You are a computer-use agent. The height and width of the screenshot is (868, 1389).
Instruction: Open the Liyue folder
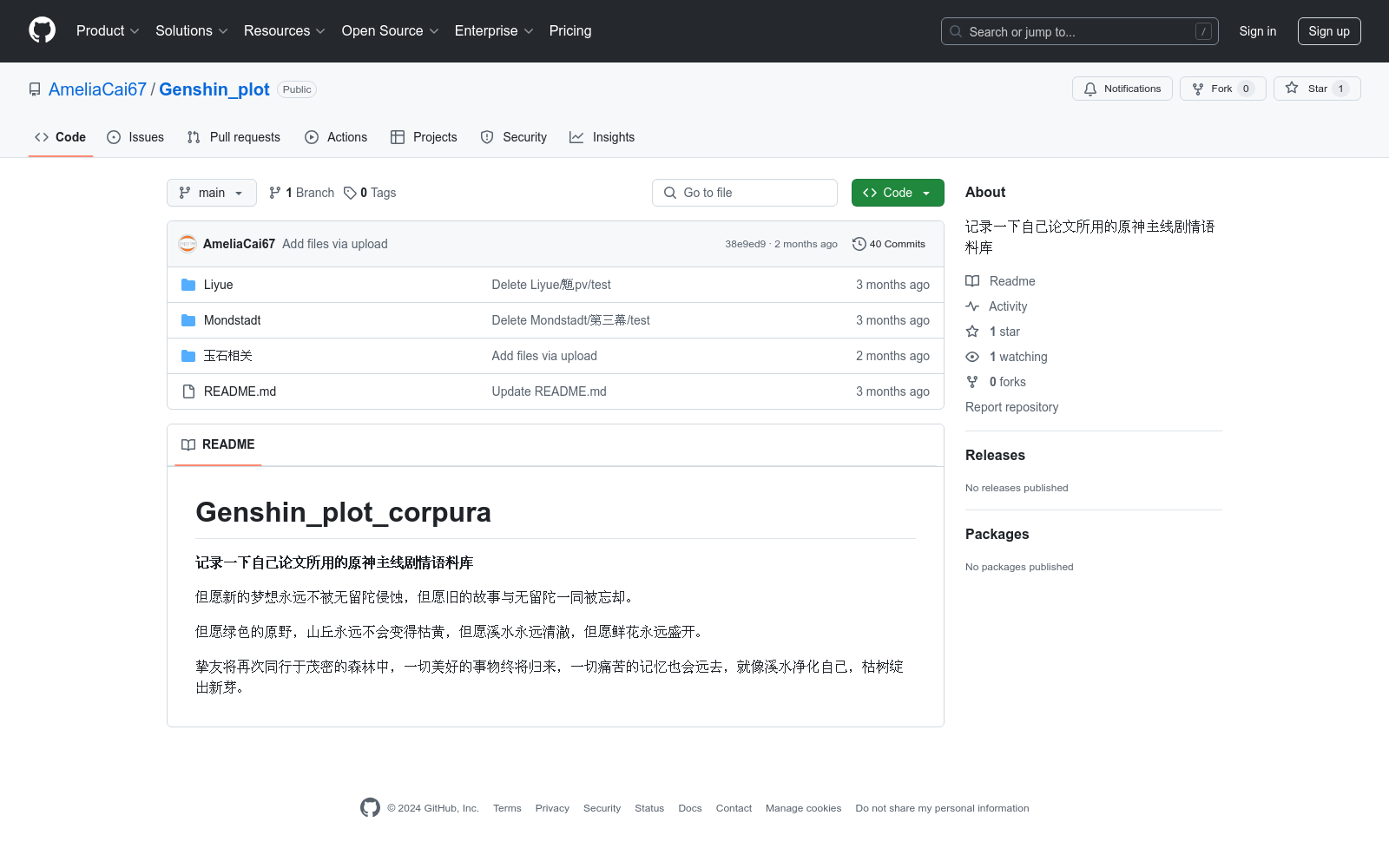[218, 285]
